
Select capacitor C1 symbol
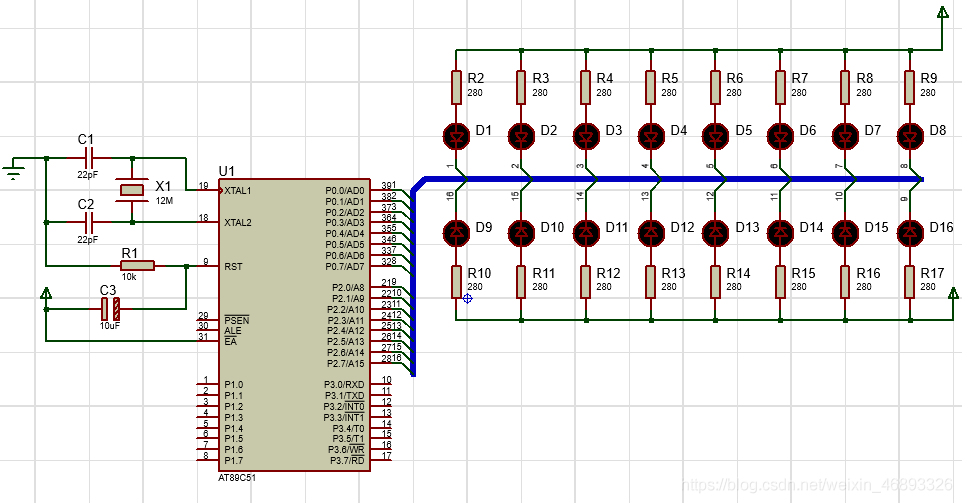(x=90, y=158)
